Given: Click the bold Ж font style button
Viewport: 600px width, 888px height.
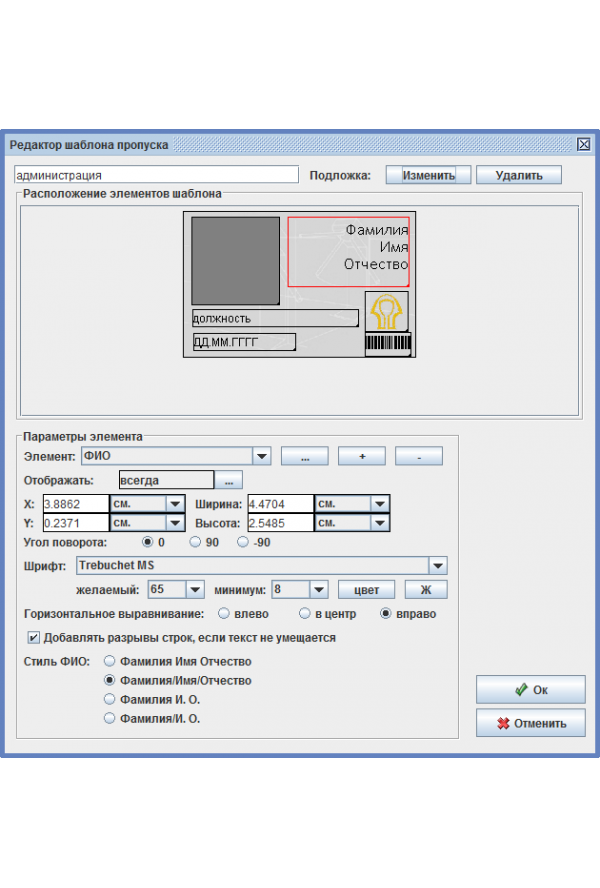Looking at the screenshot, I should pos(425,590).
